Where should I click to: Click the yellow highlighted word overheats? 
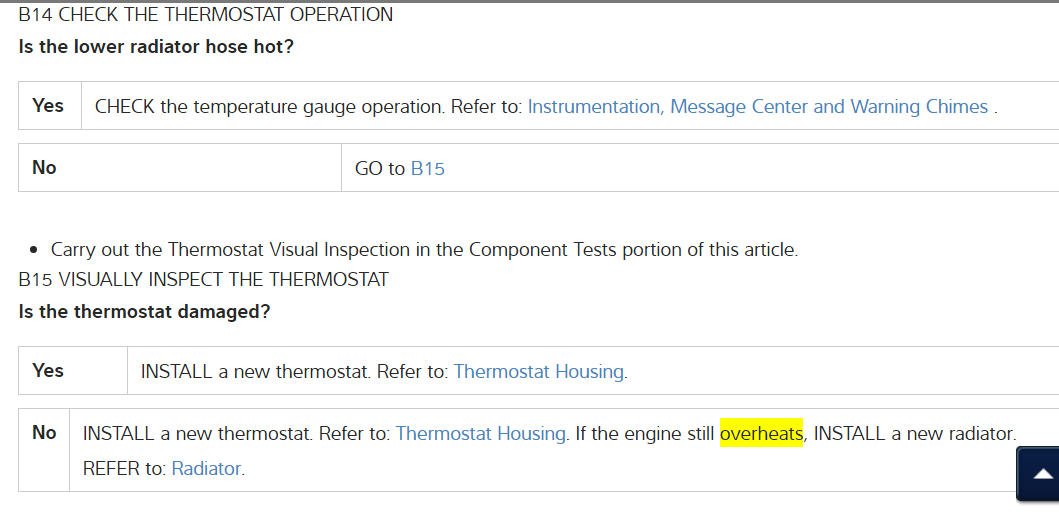(761, 434)
